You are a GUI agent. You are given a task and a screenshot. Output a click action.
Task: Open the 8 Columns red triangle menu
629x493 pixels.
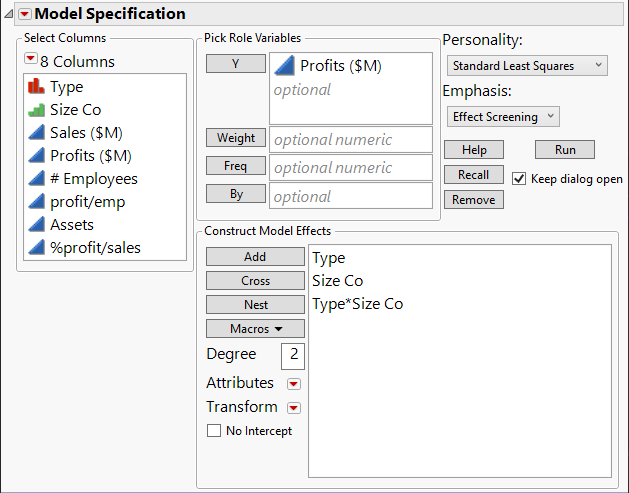30,61
